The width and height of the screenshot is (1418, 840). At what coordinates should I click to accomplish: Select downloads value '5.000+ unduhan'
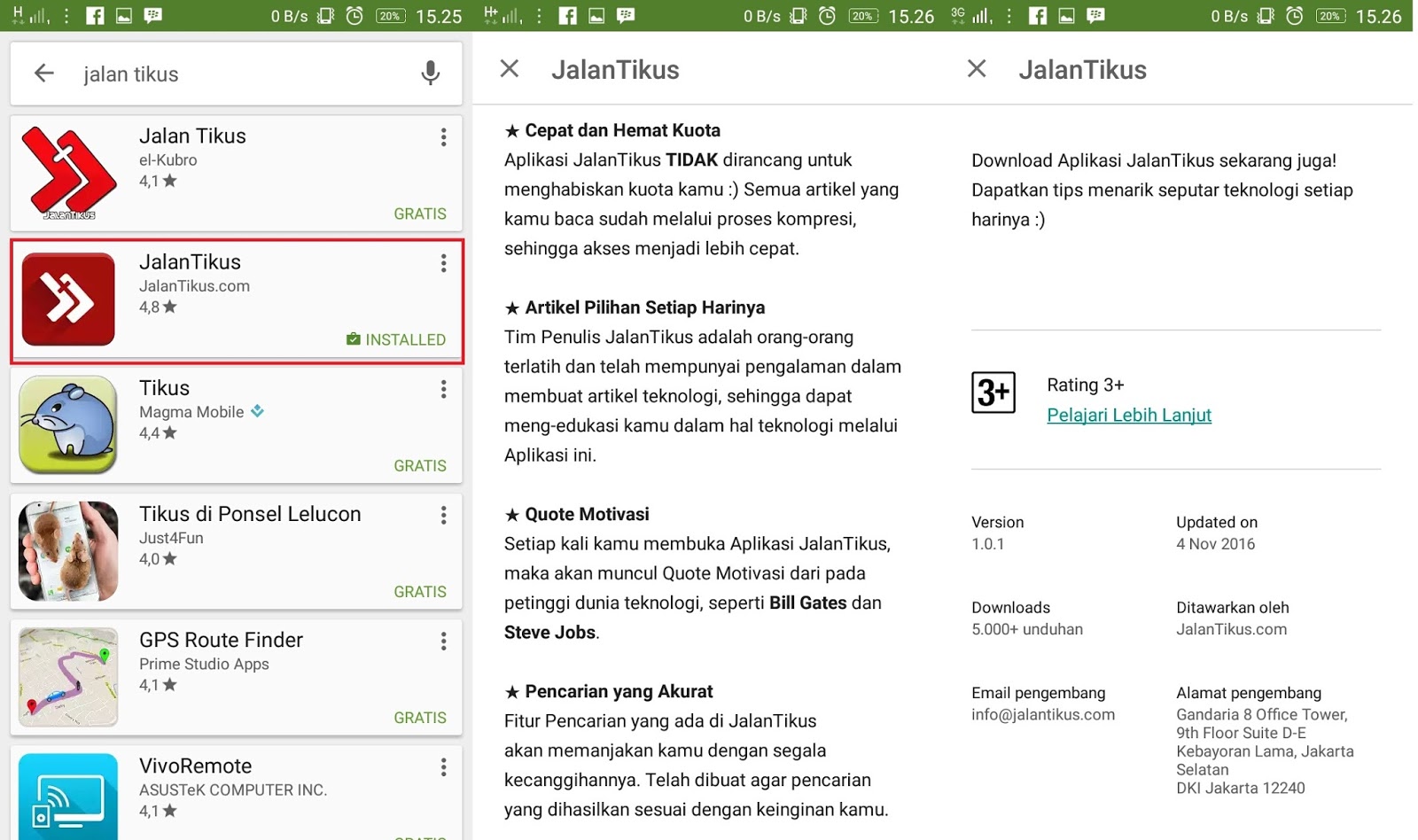[x=1027, y=629]
